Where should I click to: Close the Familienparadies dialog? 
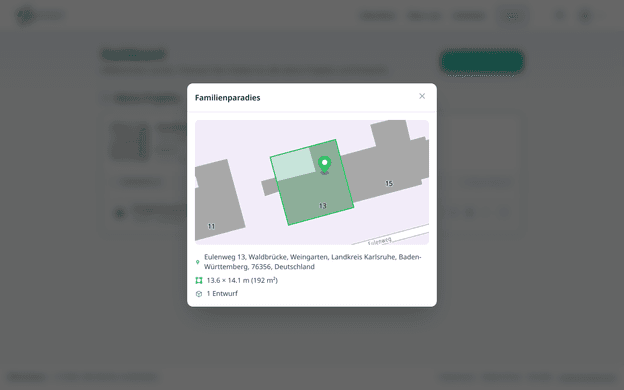[422, 96]
